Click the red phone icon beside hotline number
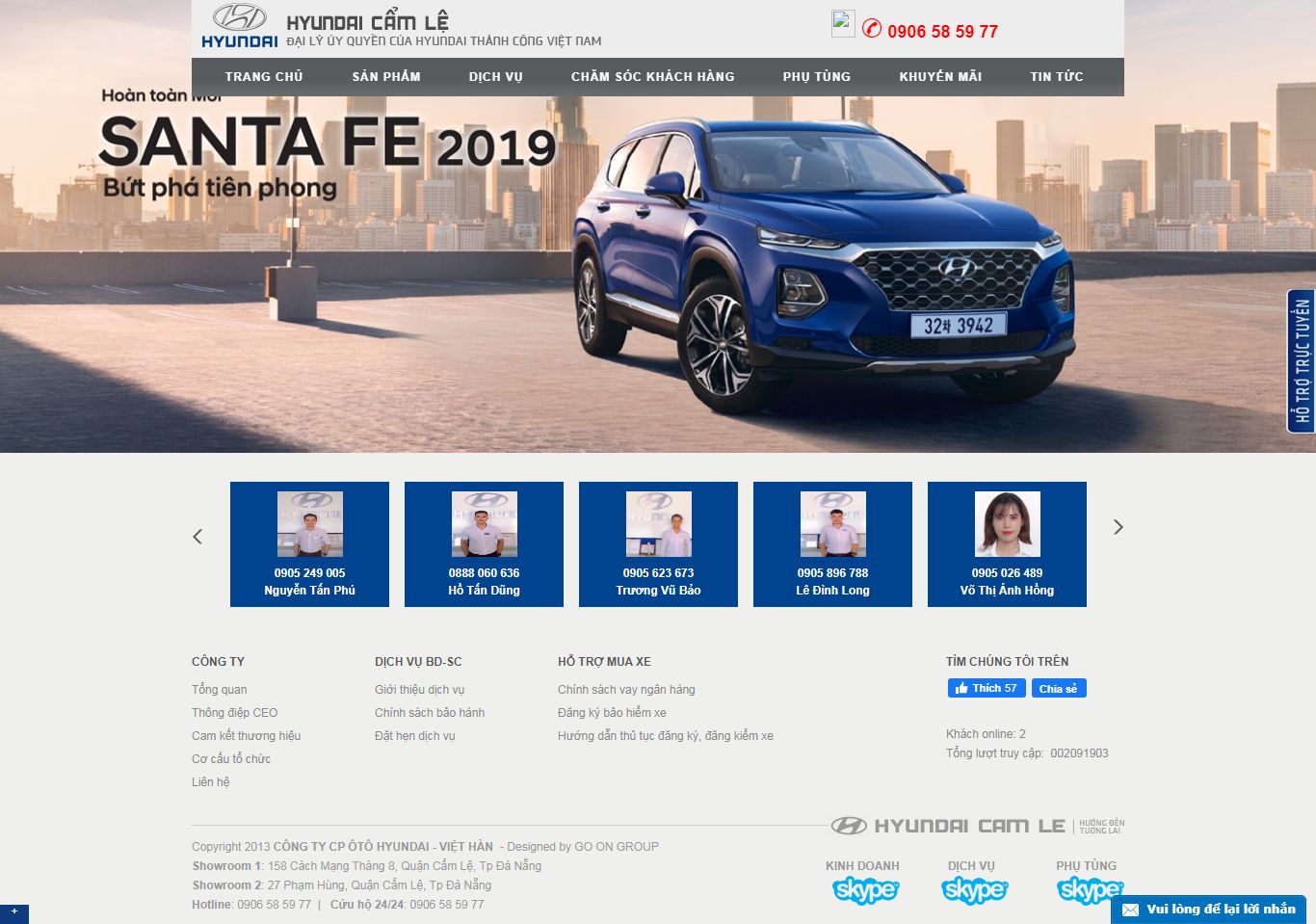This screenshot has height=924, width=1316. (x=872, y=29)
